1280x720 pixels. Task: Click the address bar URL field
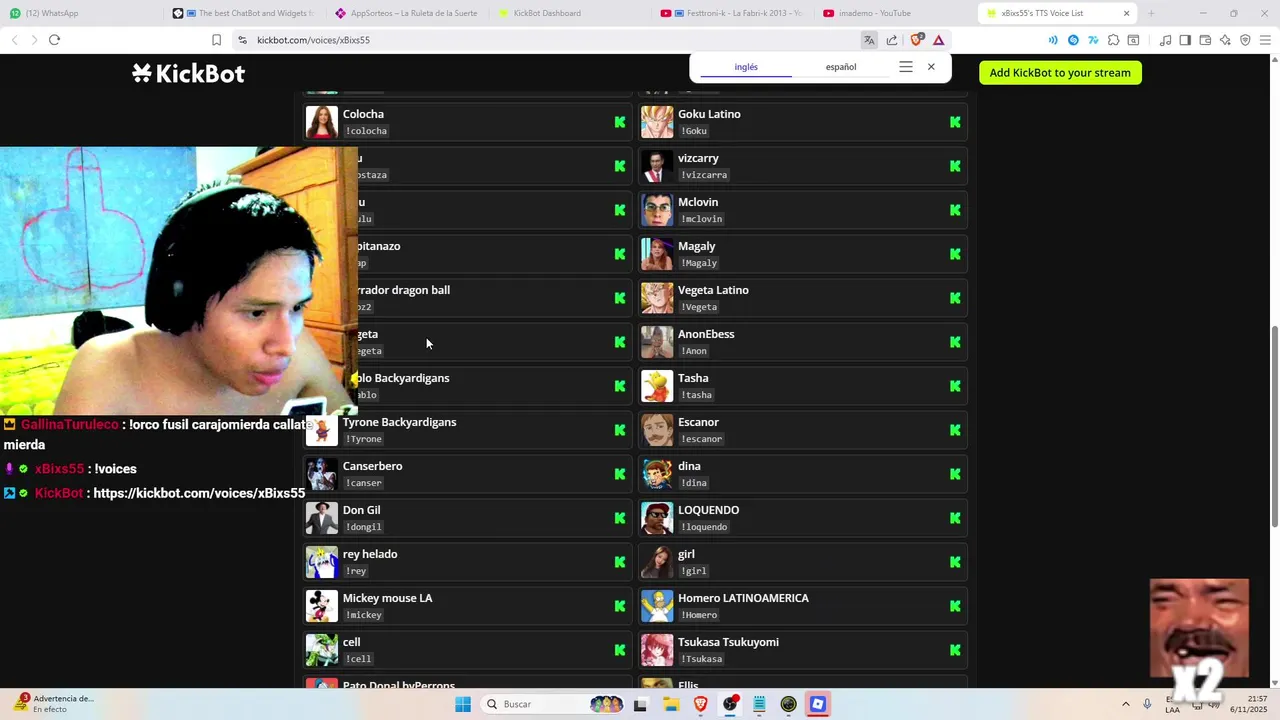550,40
